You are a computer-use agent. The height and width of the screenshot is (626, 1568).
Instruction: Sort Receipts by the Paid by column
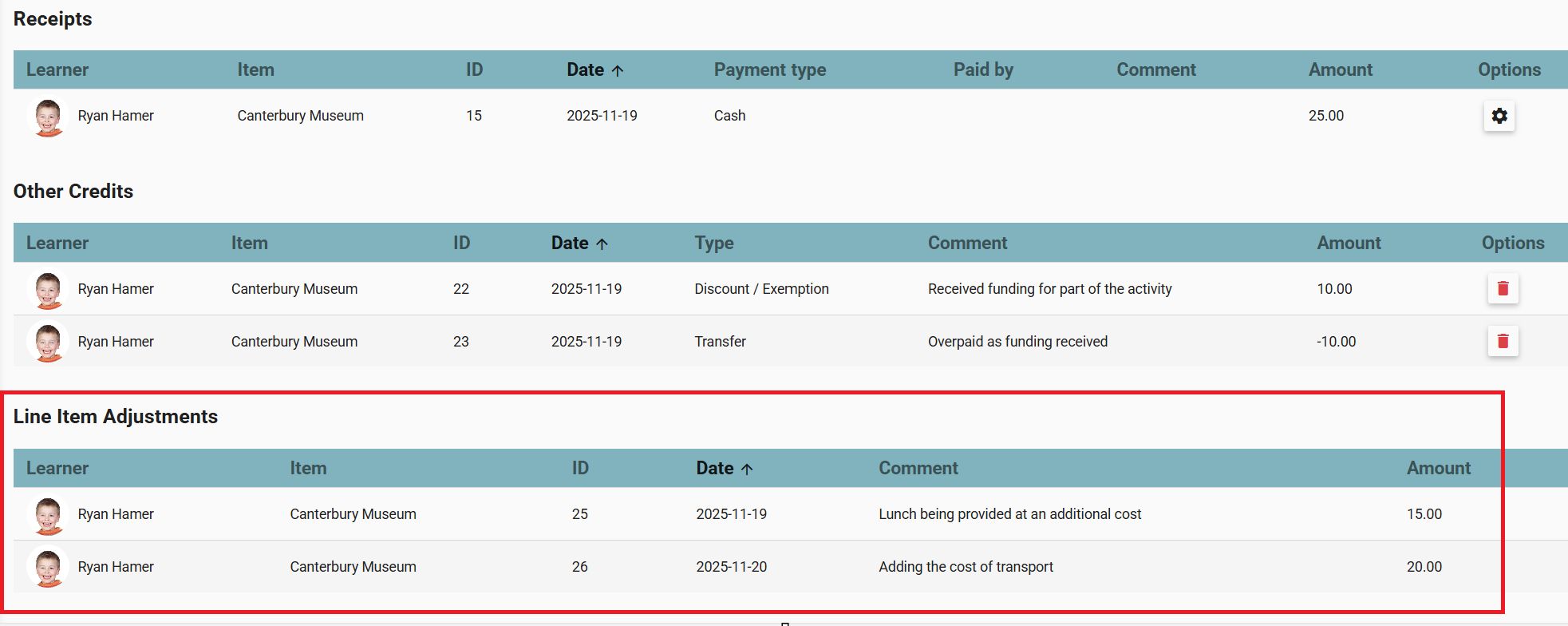click(x=982, y=70)
